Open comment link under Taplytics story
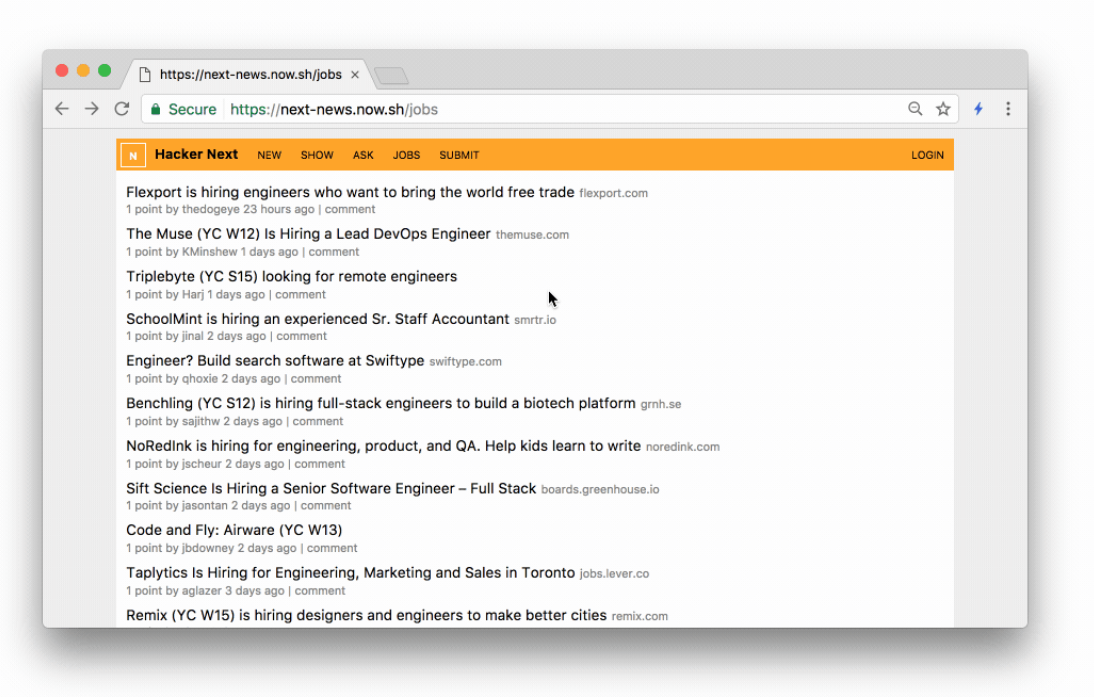The image size is (1094, 697). (x=320, y=591)
